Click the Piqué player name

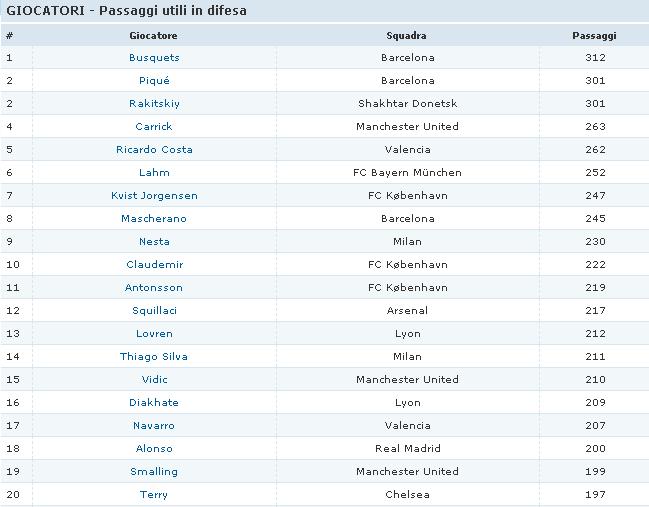click(154, 81)
